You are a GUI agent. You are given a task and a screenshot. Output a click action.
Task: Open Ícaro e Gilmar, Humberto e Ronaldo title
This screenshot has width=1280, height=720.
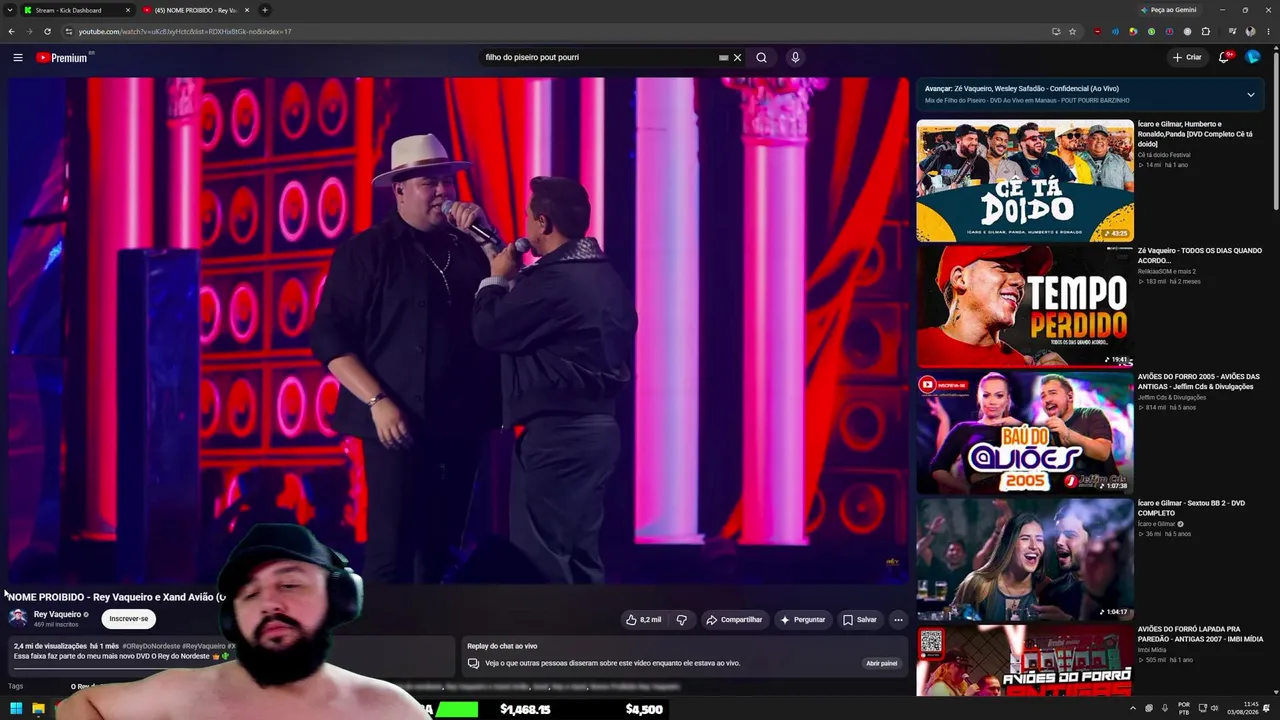click(x=1197, y=134)
